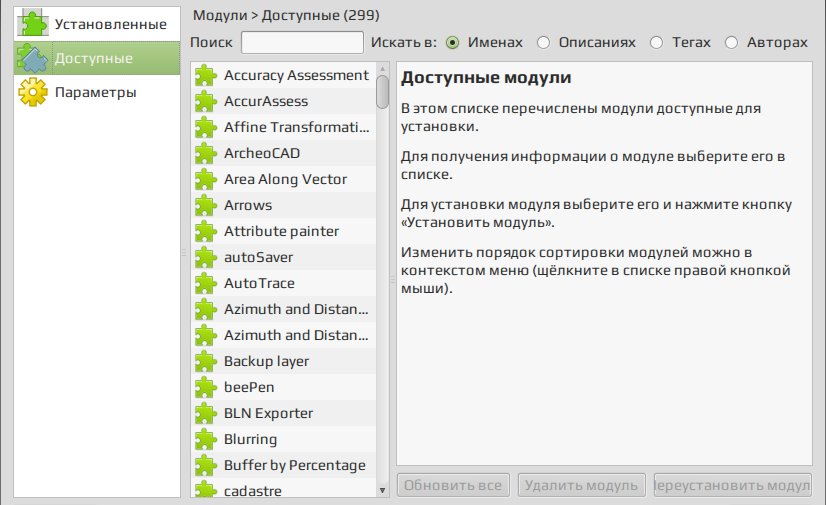Click the plugin icon beside Accuracy Assessment
The width and height of the screenshot is (826, 505).
pyautogui.click(x=205, y=75)
